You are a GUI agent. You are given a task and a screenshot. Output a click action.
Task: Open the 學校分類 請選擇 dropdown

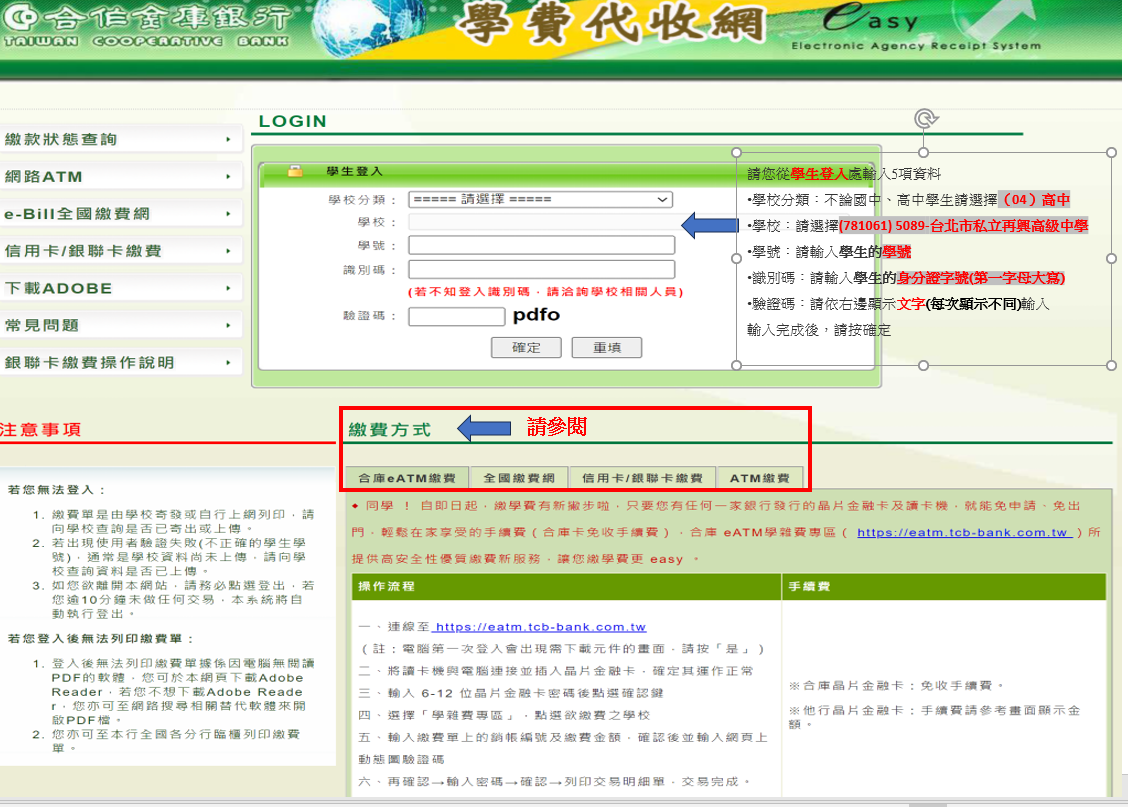pos(540,199)
